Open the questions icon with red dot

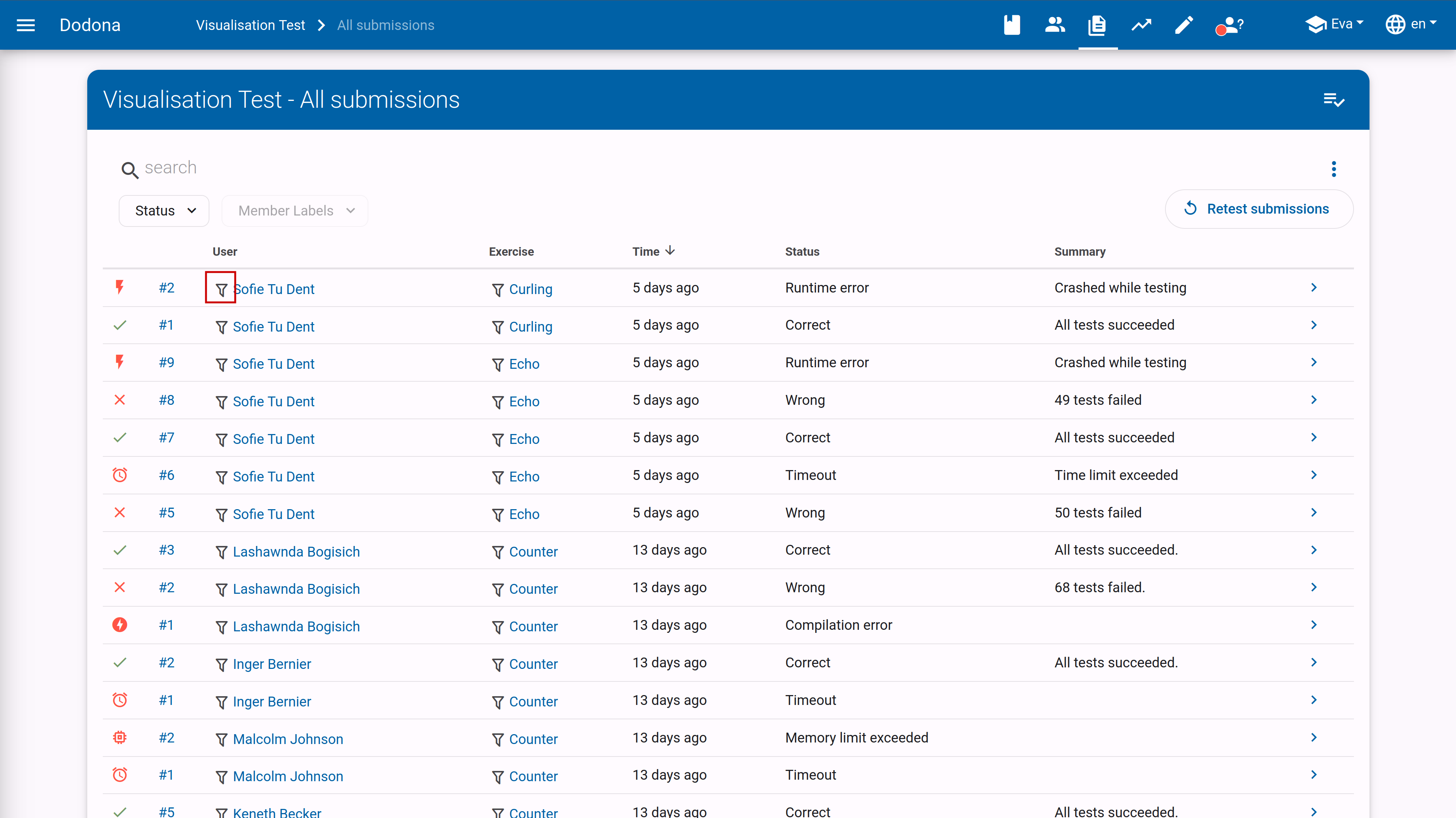1229,25
